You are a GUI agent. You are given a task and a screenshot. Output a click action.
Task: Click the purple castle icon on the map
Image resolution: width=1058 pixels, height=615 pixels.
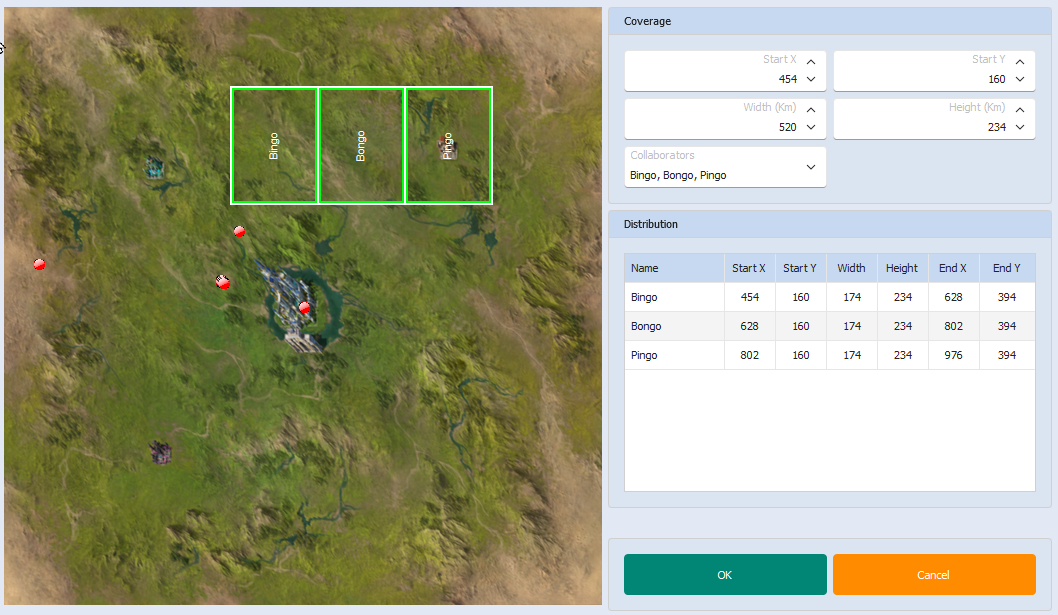pyautogui.click(x=160, y=453)
